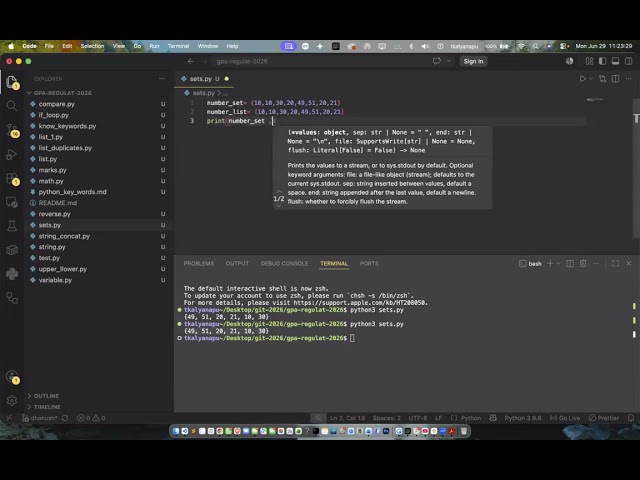This screenshot has height=480, width=640.
Task: Run the Python file play button
Action: tap(583, 79)
